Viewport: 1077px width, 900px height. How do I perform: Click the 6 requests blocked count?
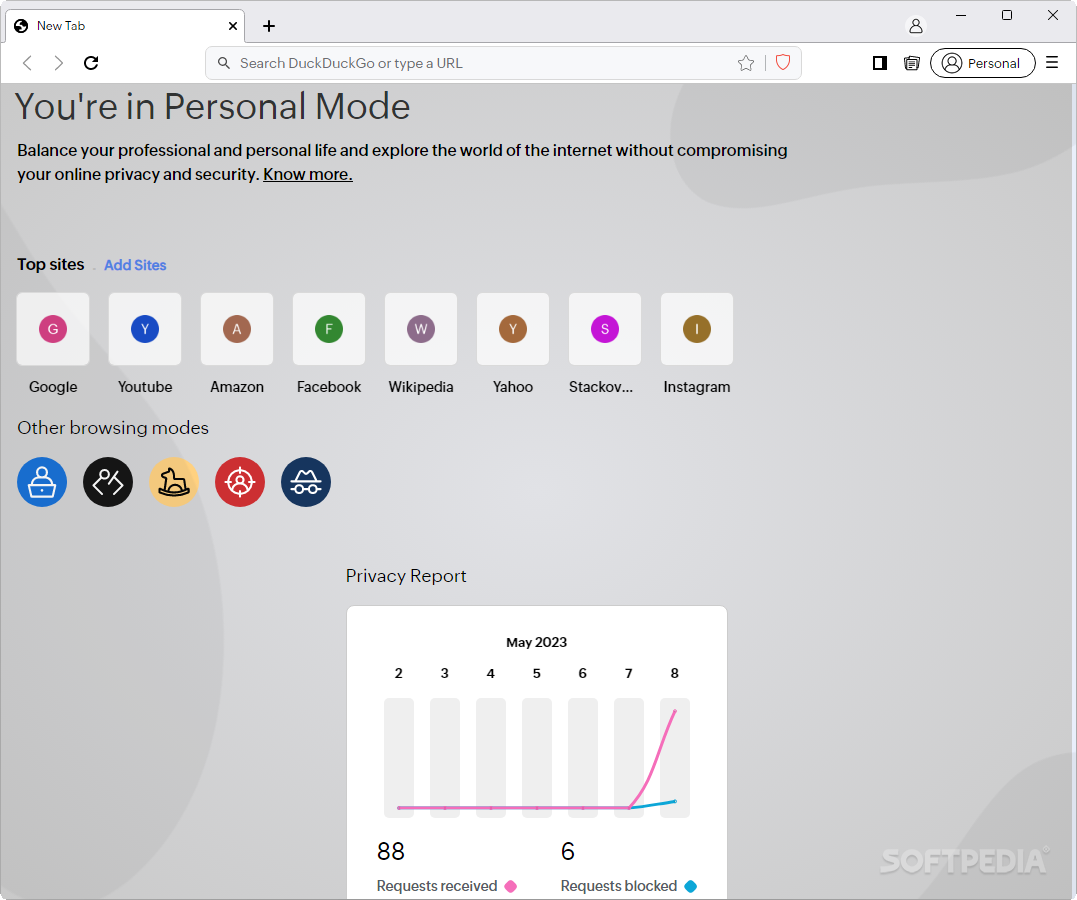[x=567, y=852]
